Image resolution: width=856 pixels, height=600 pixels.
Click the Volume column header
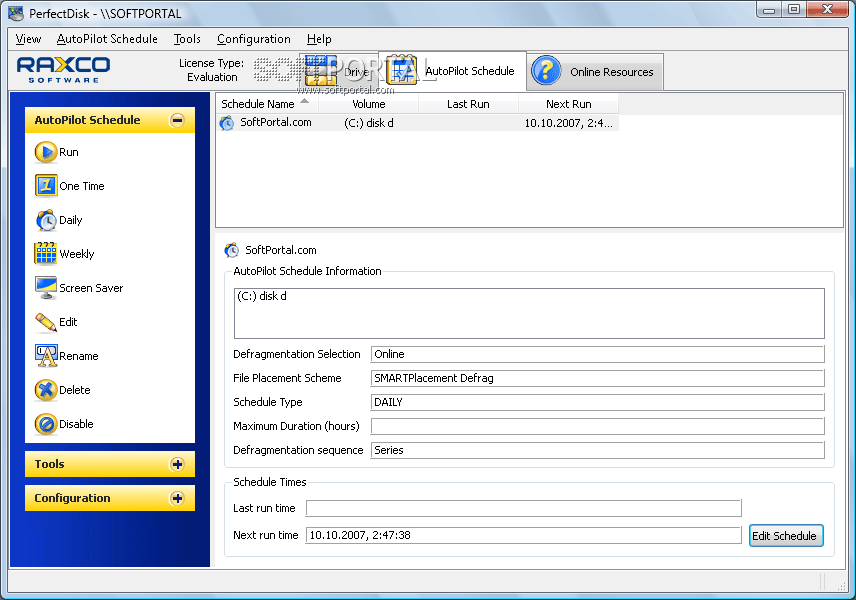(368, 104)
